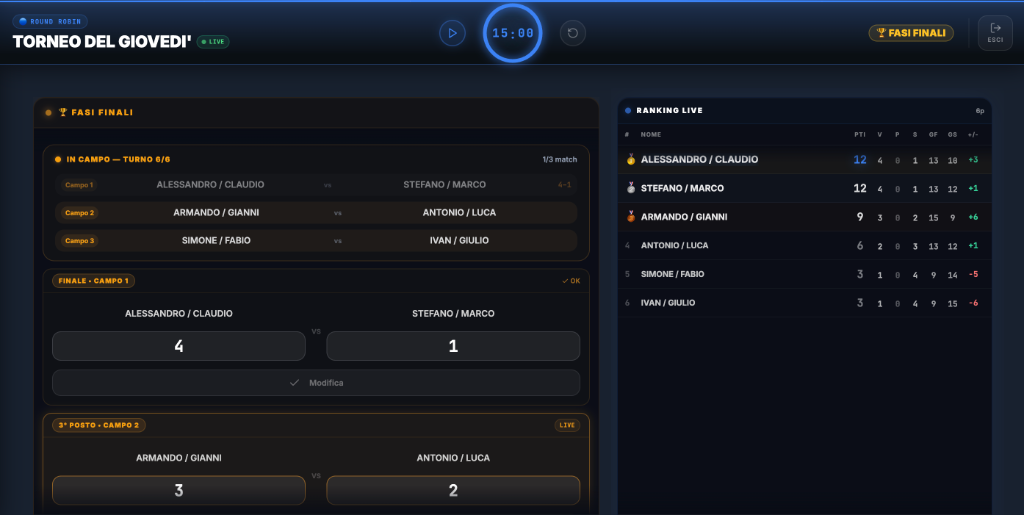Click the -6 difference for Ivan / Giulio
The width and height of the screenshot is (1024, 515).
pyautogui.click(x=973, y=303)
